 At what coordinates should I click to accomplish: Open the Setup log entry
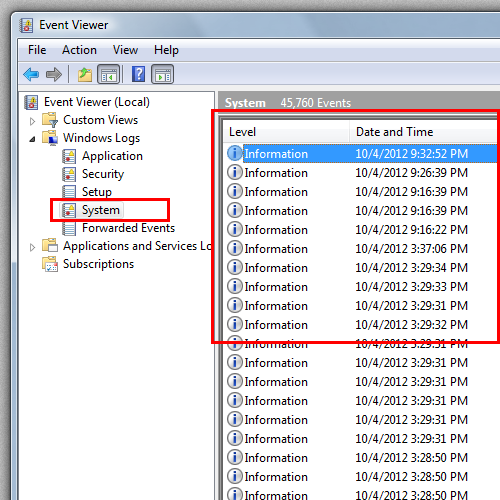pyautogui.click(x=97, y=192)
